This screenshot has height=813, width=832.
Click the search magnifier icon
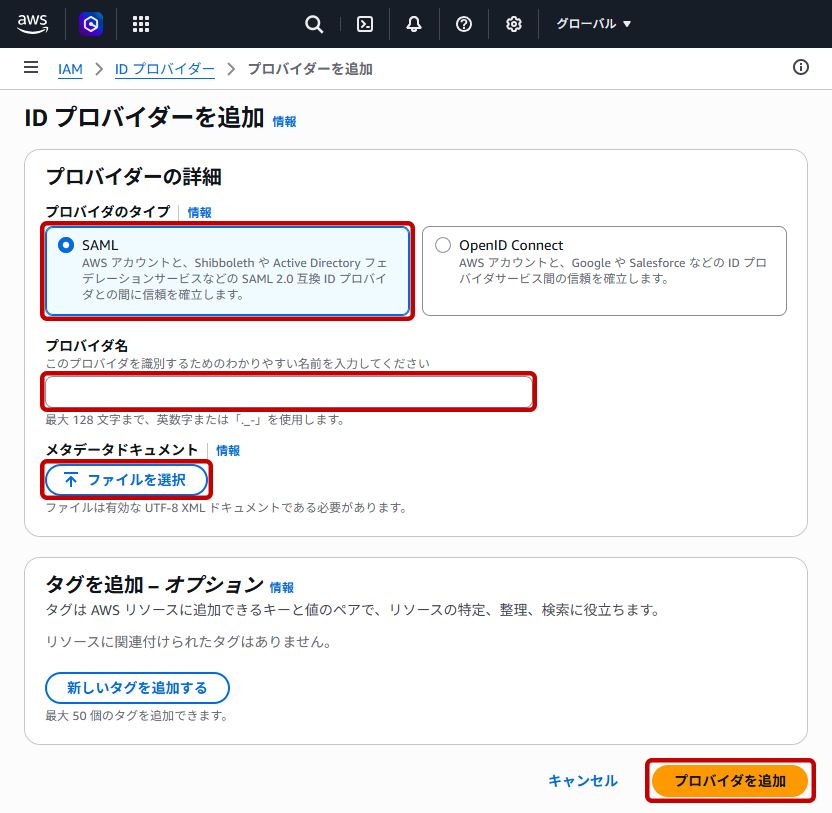[x=314, y=24]
